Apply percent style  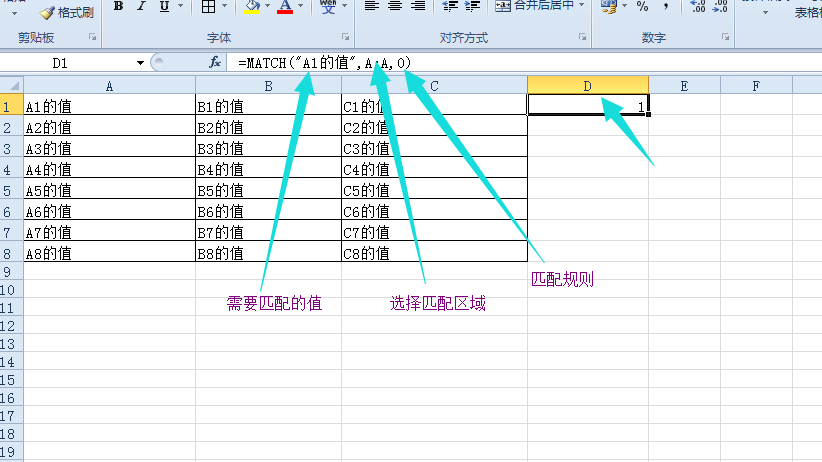[x=642, y=6]
